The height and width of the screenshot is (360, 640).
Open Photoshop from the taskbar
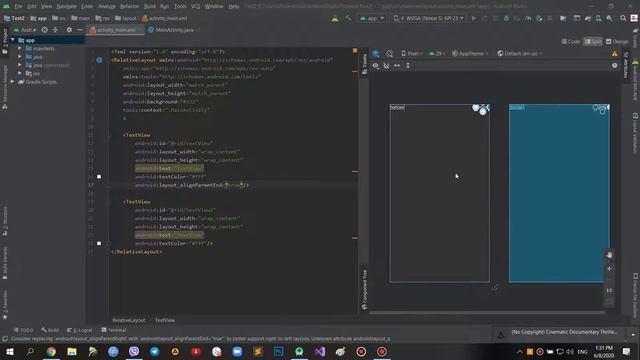(278, 351)
